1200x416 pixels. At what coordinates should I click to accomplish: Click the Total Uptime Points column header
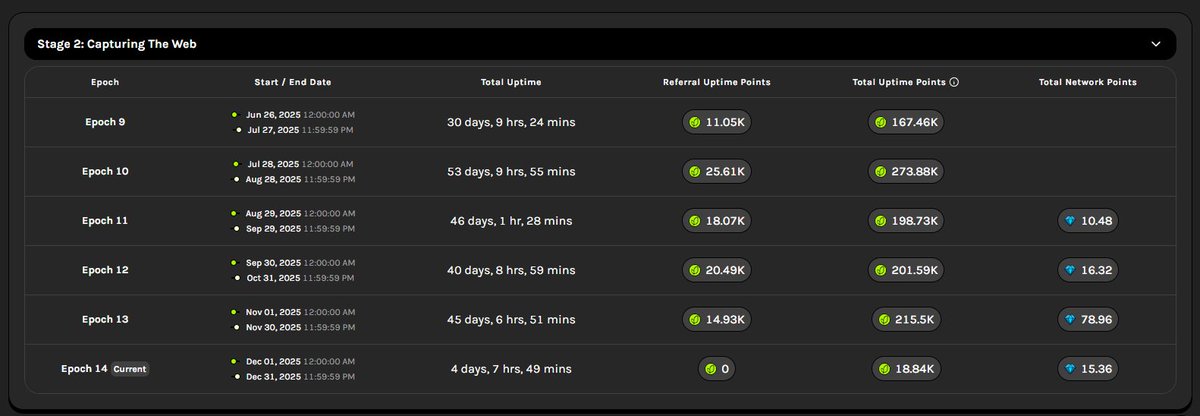[x=901, y=82]
